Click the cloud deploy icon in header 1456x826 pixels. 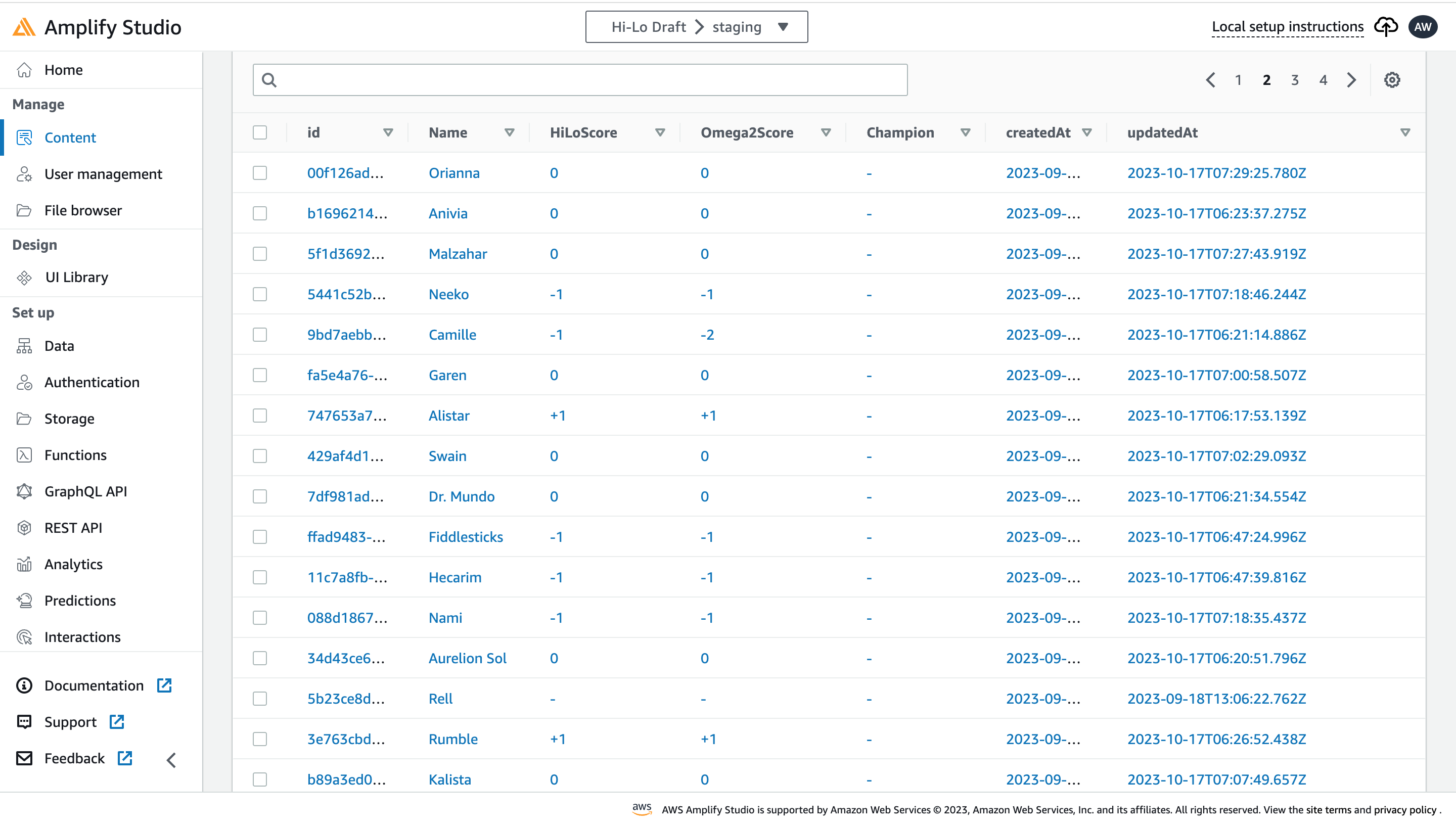click(1385, 27)
